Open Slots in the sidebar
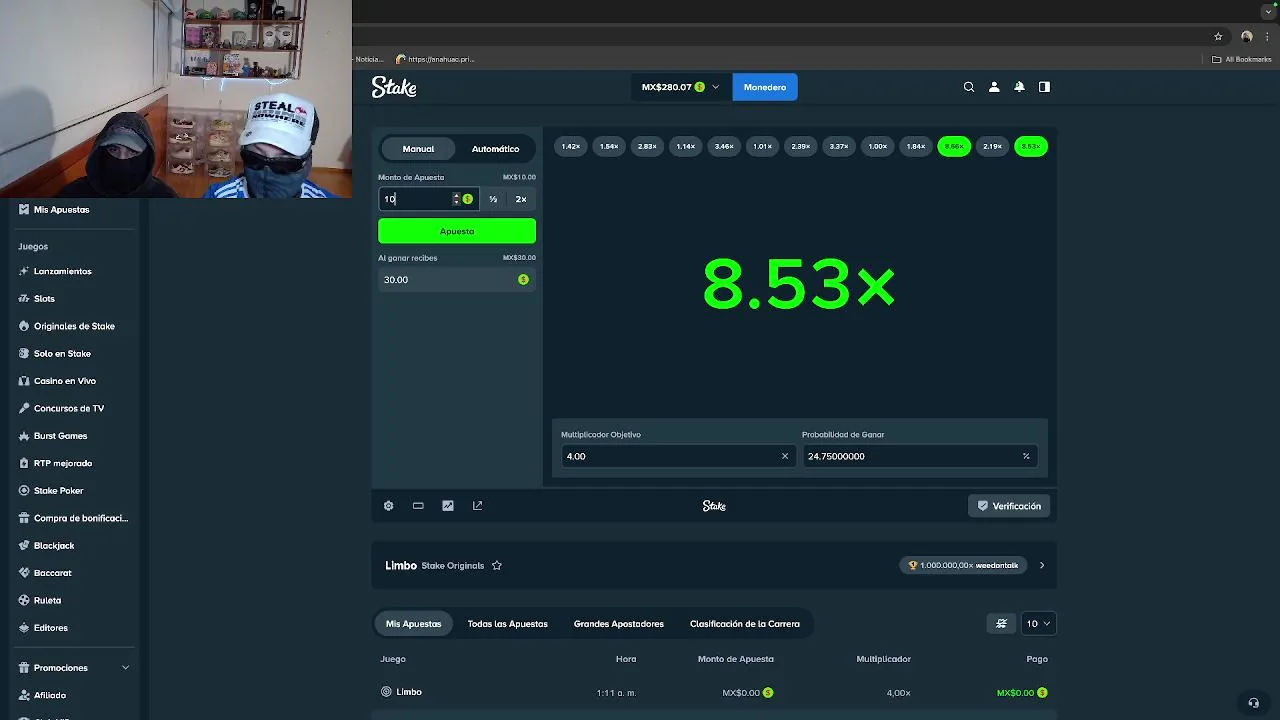The height and width of the screenshot is (720, 1280). click(44, 299)
